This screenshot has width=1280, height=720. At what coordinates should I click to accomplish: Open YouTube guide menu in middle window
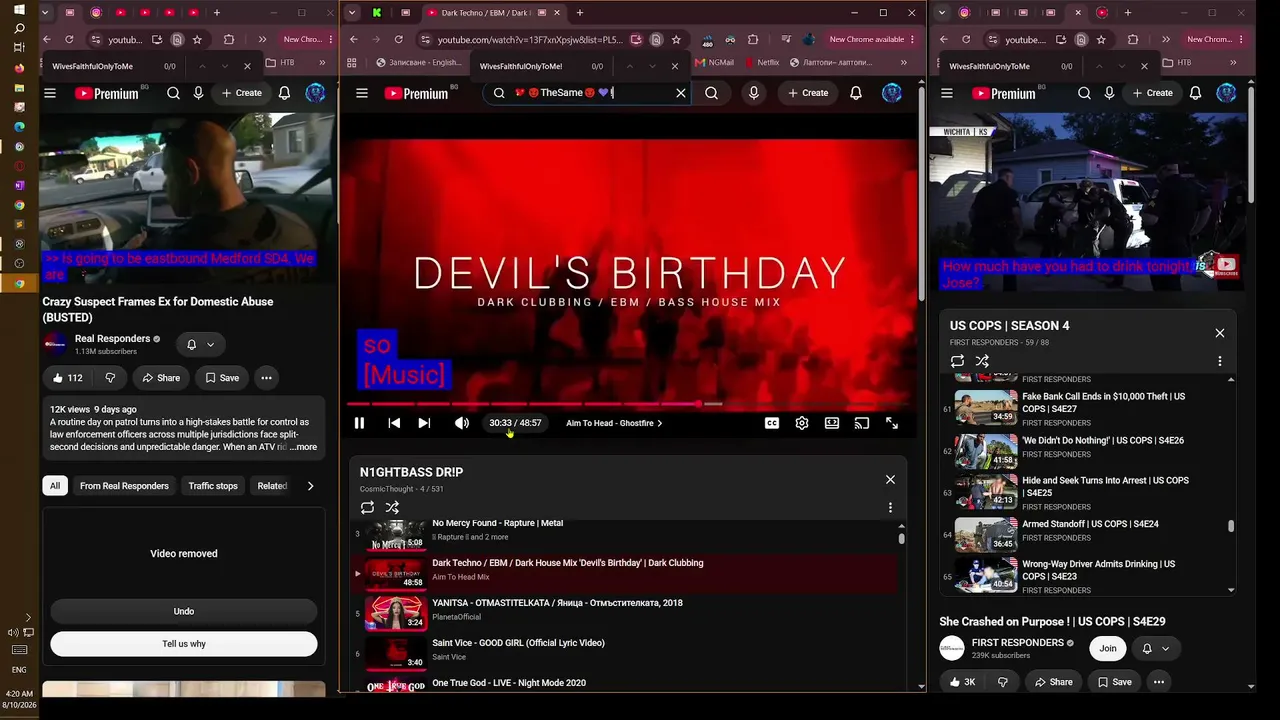[x=362, y=93]
